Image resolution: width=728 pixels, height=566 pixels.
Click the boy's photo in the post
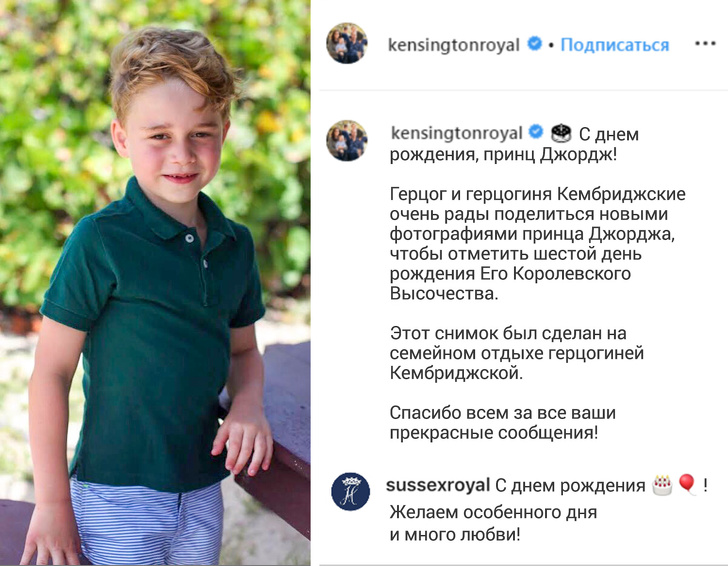155,283
